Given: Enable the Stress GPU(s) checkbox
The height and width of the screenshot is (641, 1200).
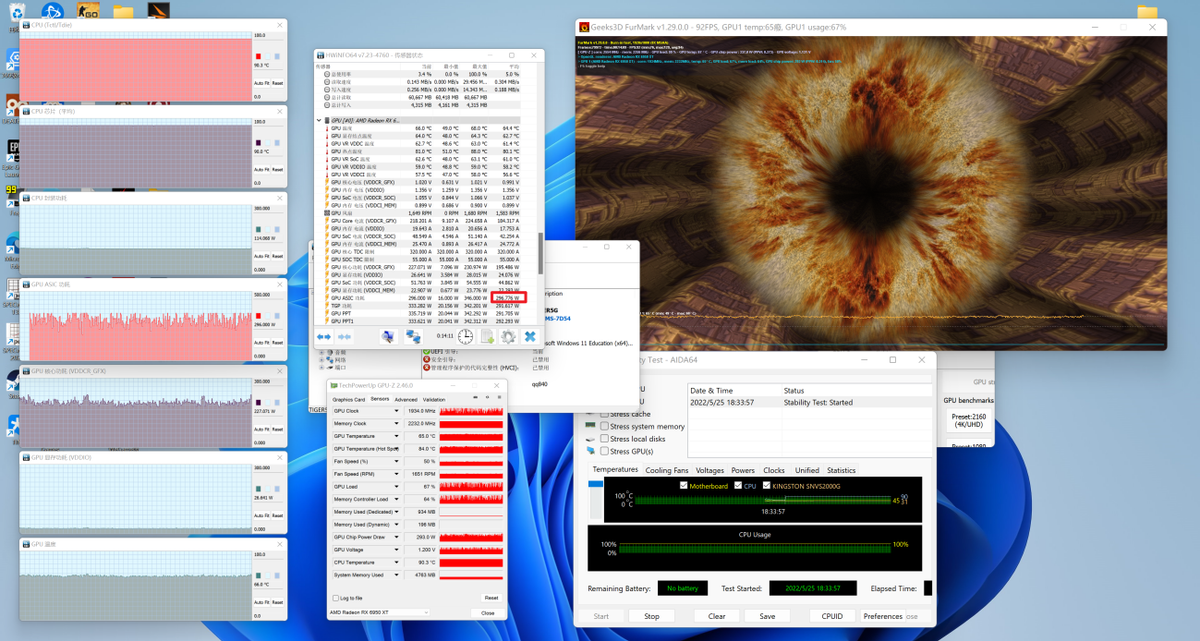Looking at the screenshot, I should click(605, 451).
